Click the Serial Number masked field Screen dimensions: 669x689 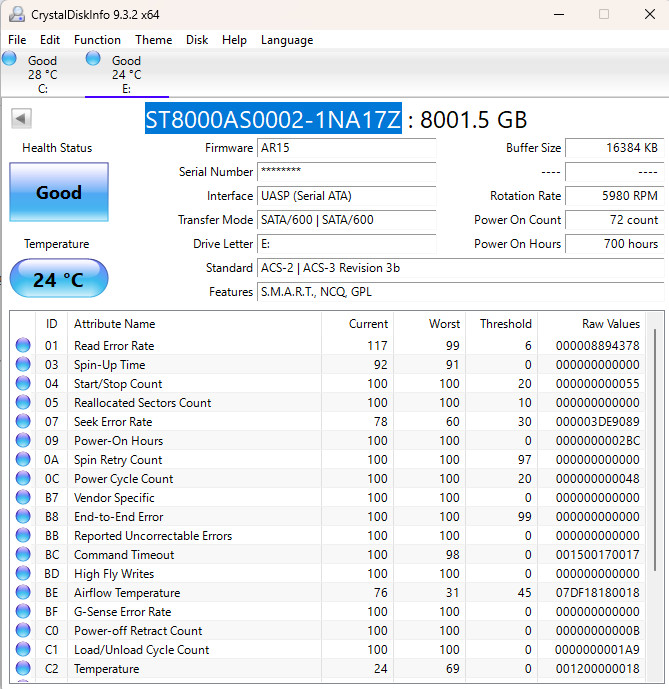coord(346,171)
